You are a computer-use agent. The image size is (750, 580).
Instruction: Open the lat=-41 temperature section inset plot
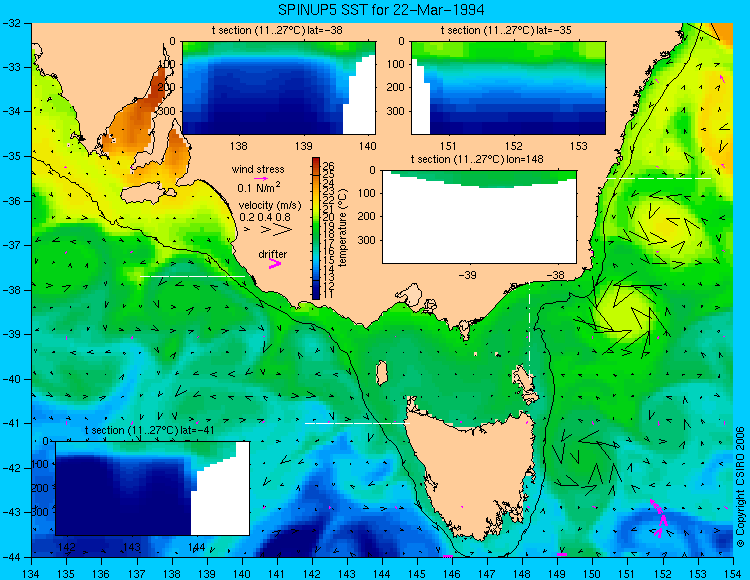(x=153, y=488)
